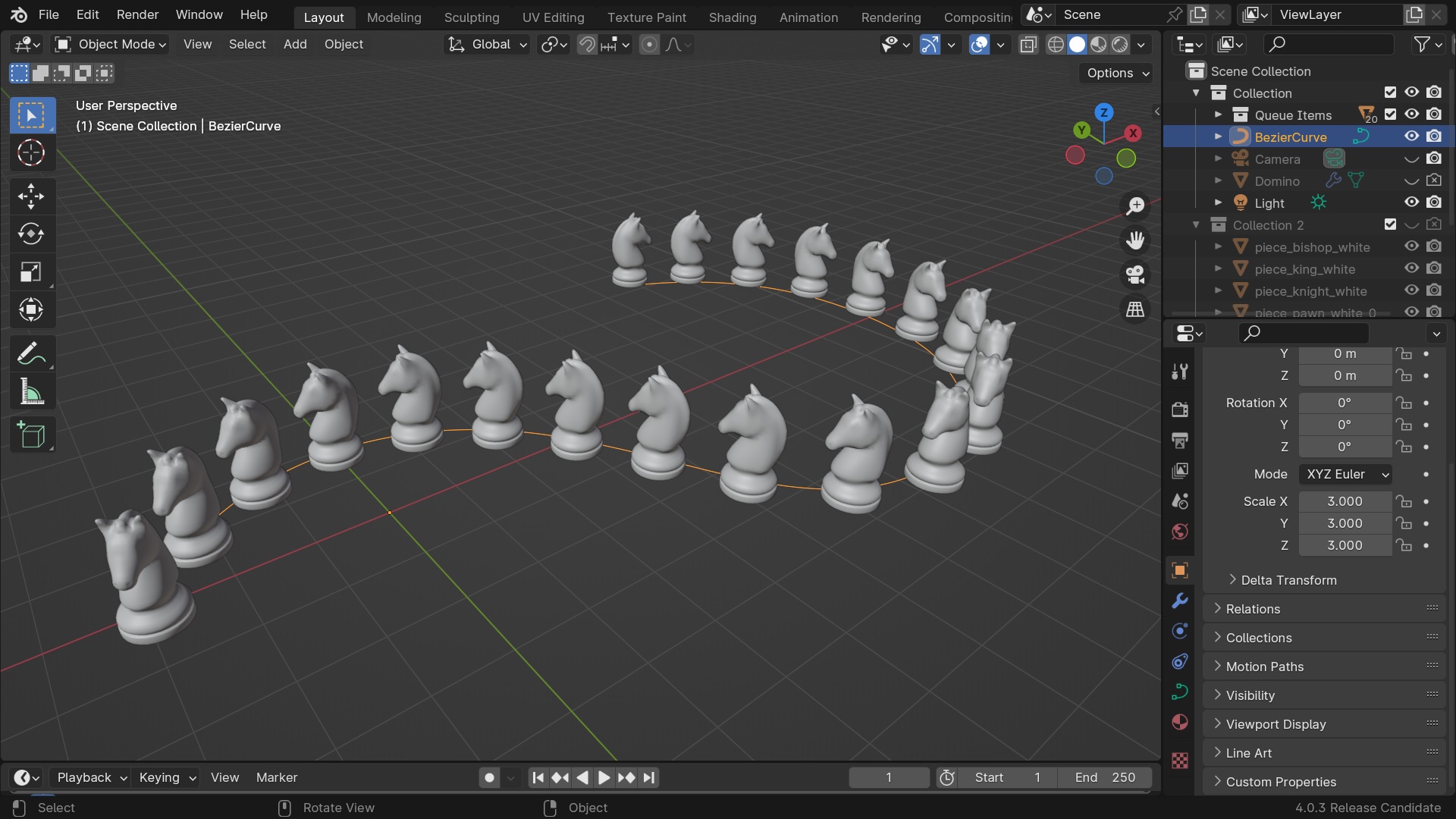Click the Add Cube tool
Viewport: 1456px width, 819px height.
[x=31, y=435]
